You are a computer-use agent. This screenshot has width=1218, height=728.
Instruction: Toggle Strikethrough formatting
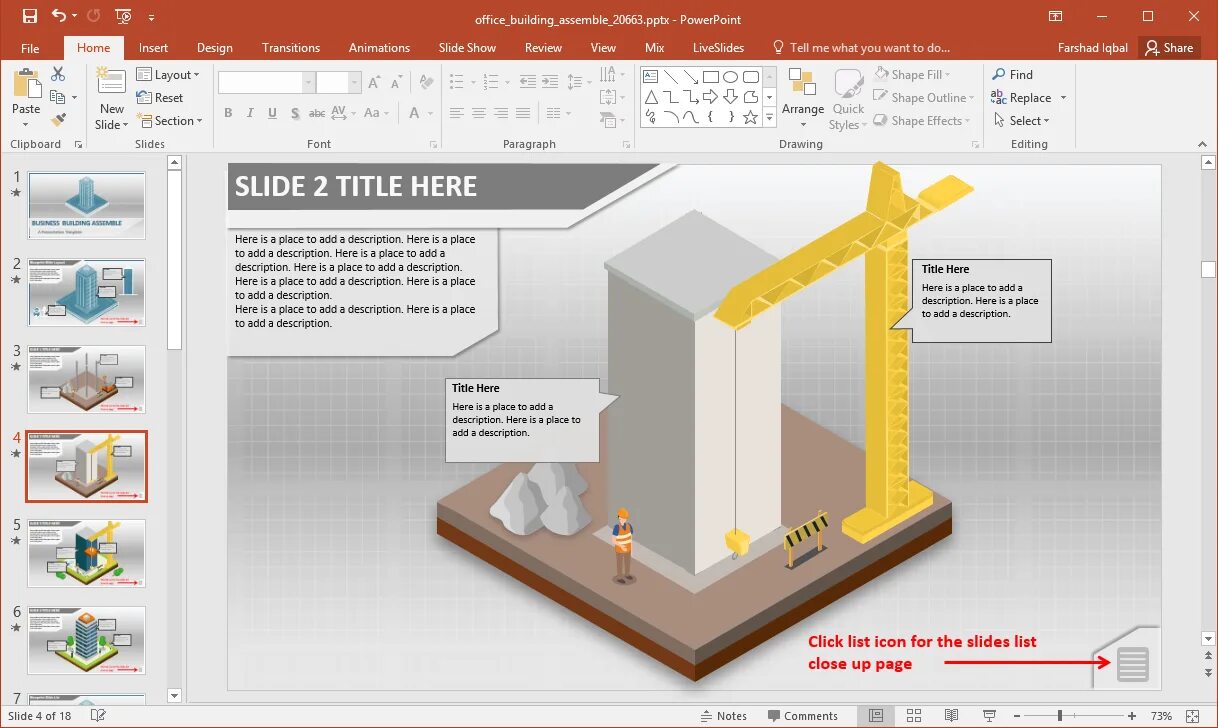(318, 113)
